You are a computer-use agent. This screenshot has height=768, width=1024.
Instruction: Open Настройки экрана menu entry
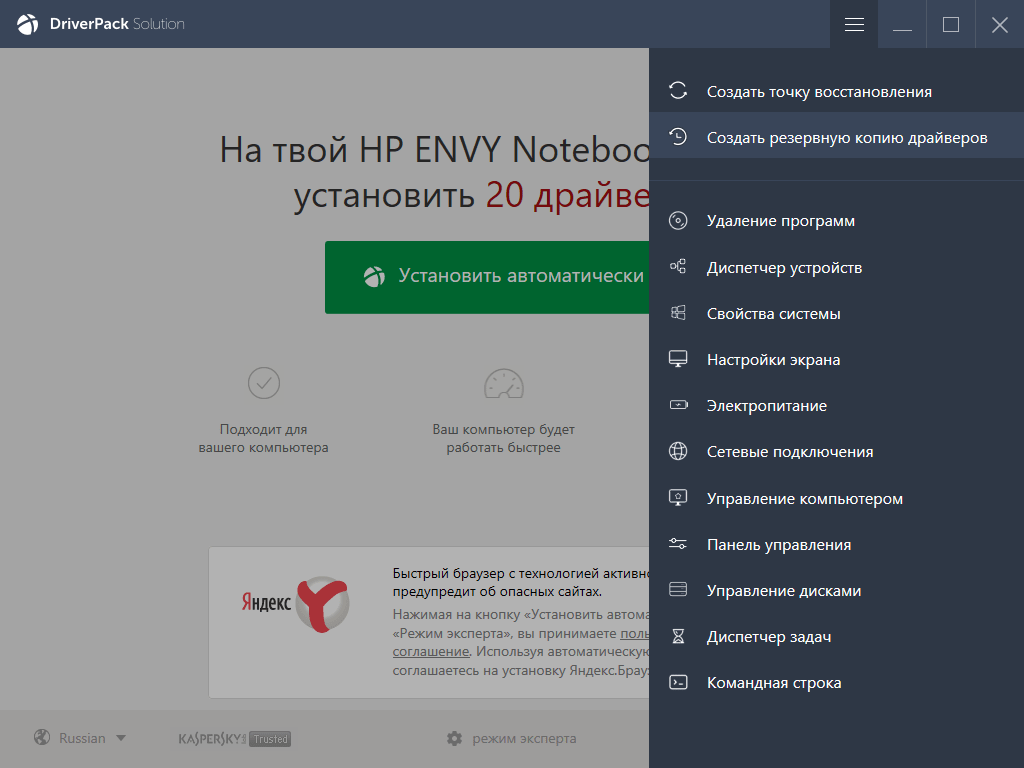coord(837,360)
